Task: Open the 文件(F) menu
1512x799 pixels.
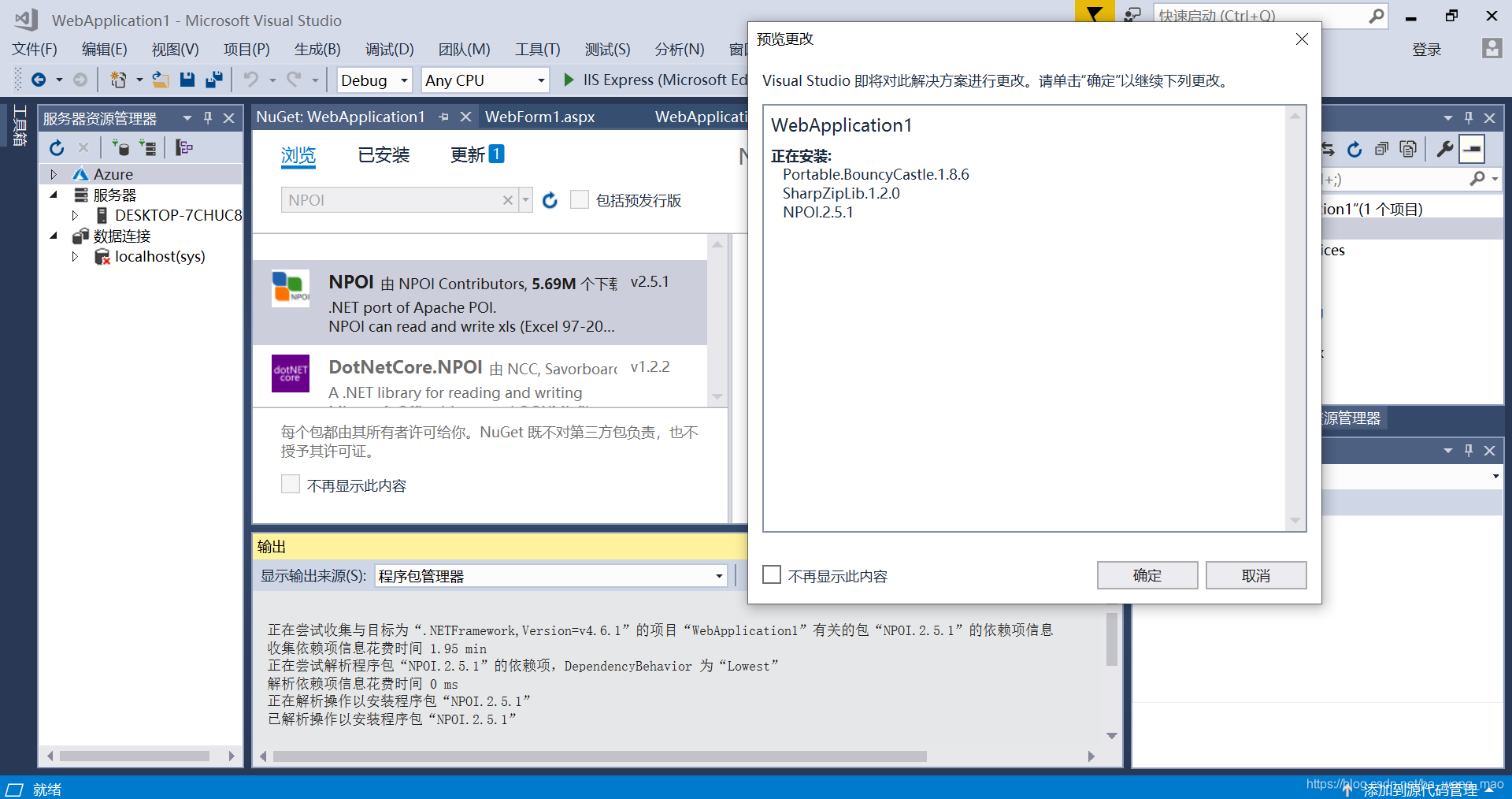Action: pyautogui.click(x=35, y=49)
